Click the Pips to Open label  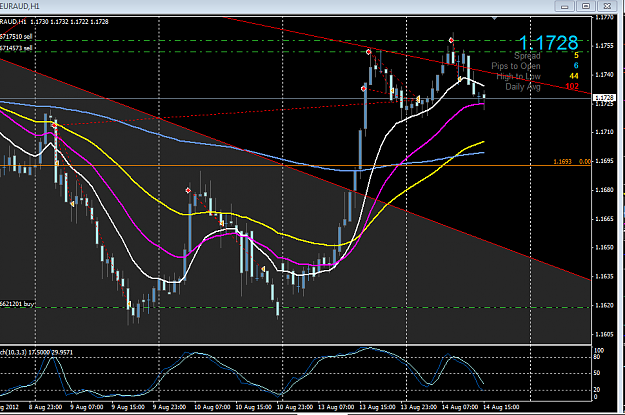coord(516,66)
